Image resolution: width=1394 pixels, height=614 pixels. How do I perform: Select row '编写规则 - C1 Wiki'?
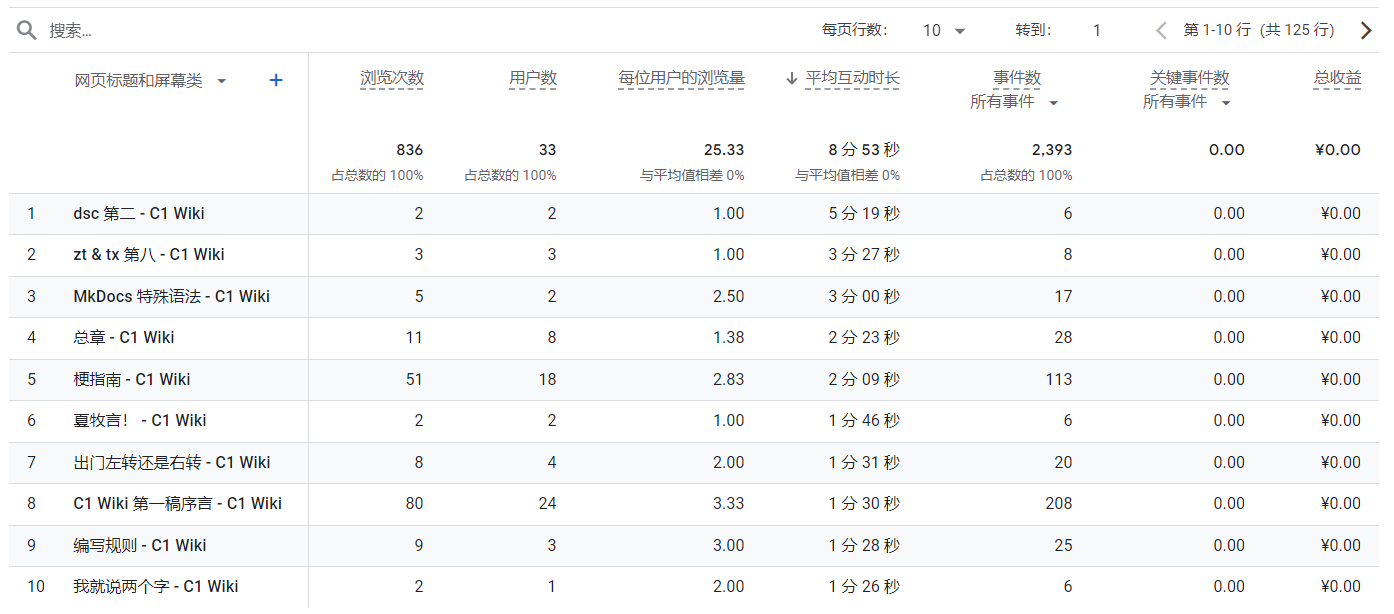tap(694, 545)
